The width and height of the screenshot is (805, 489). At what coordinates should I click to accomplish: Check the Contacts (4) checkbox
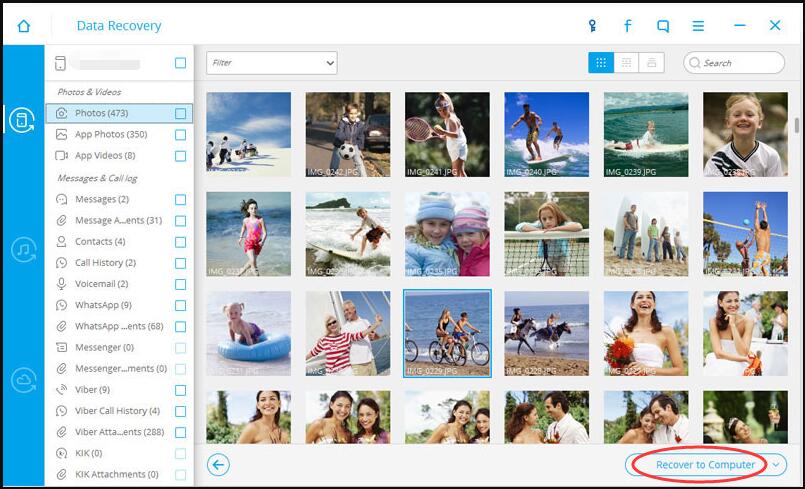[x=180, y=242]
